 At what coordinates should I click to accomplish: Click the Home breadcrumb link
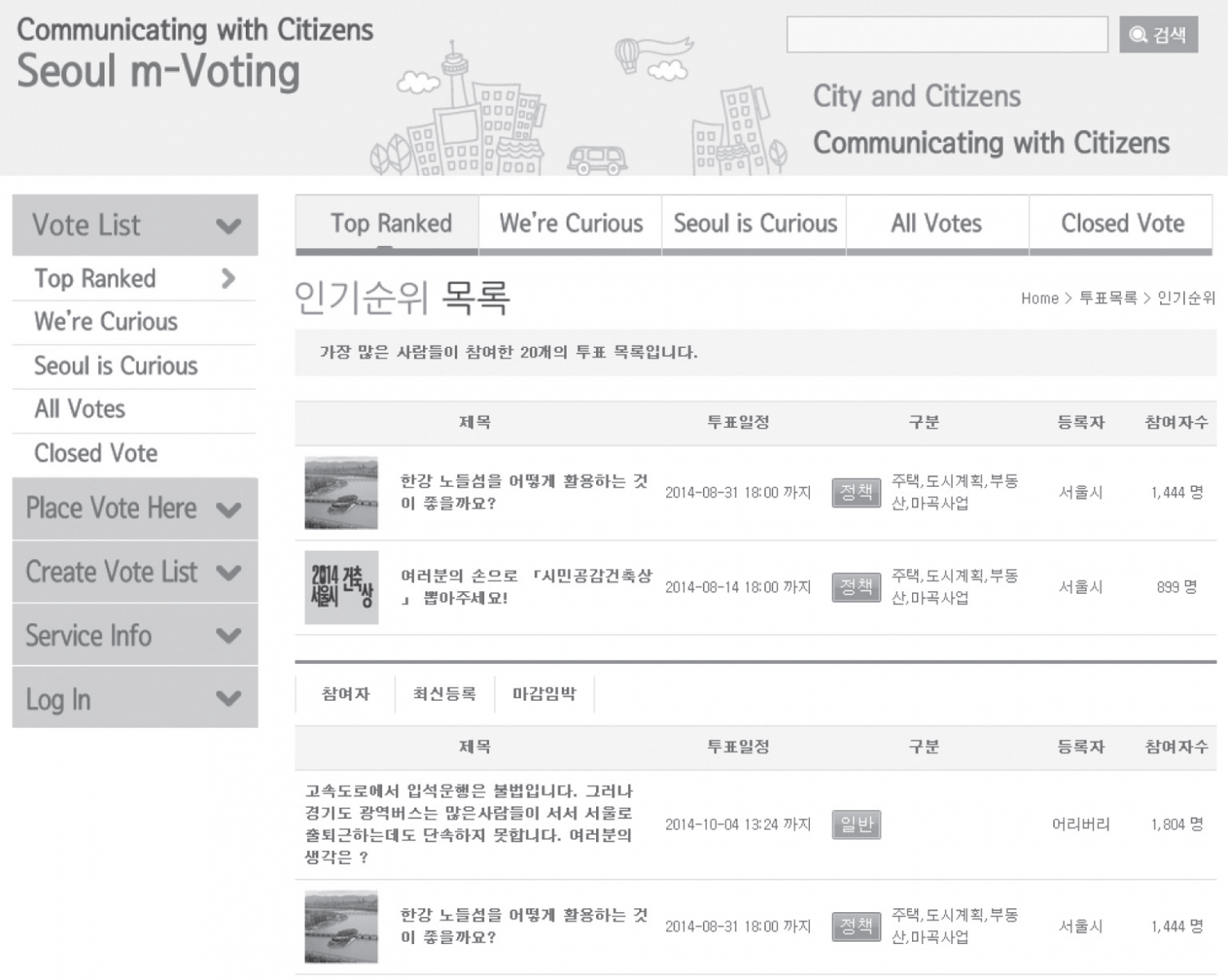click(1039, 299)
